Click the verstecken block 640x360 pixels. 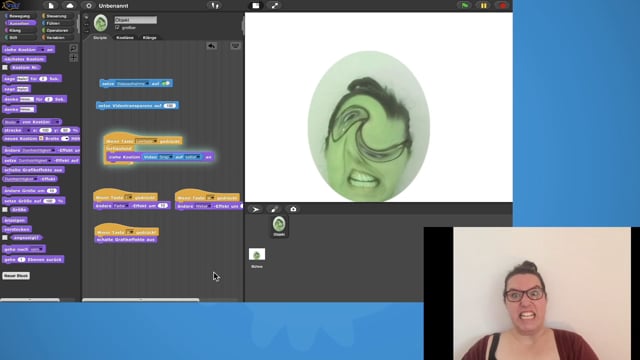(x=17, y=229)
